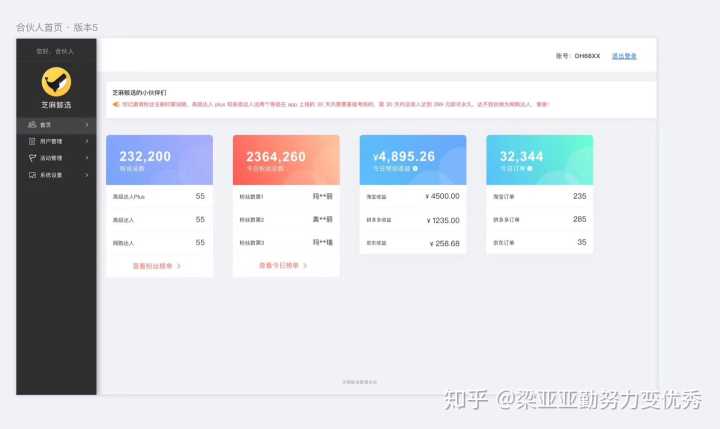This screenshot has width=720, height=429.
Task: Open the 查看今日榜单 link
Action: 283,265
